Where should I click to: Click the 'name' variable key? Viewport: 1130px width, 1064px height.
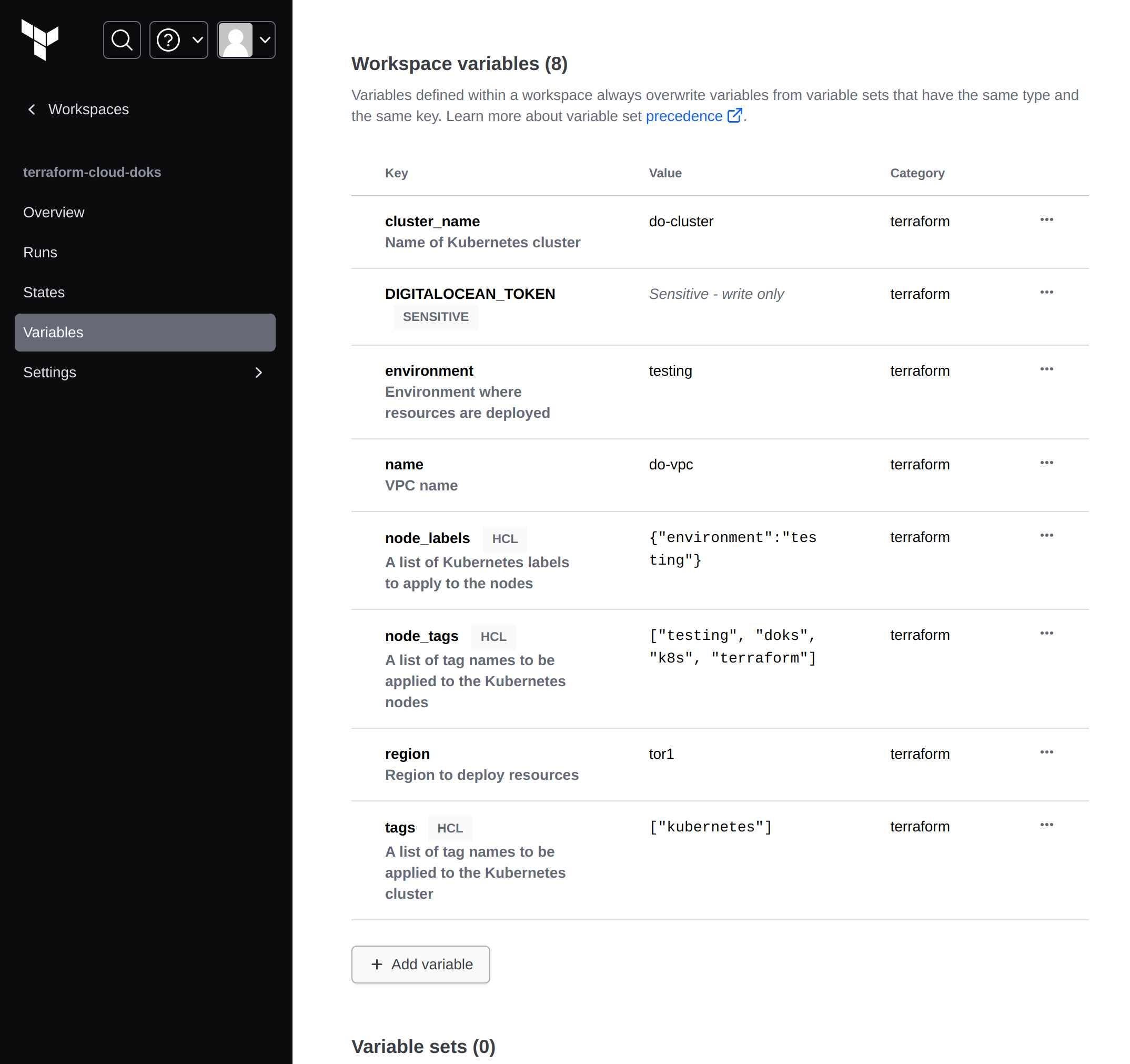[x=403, y=465]
